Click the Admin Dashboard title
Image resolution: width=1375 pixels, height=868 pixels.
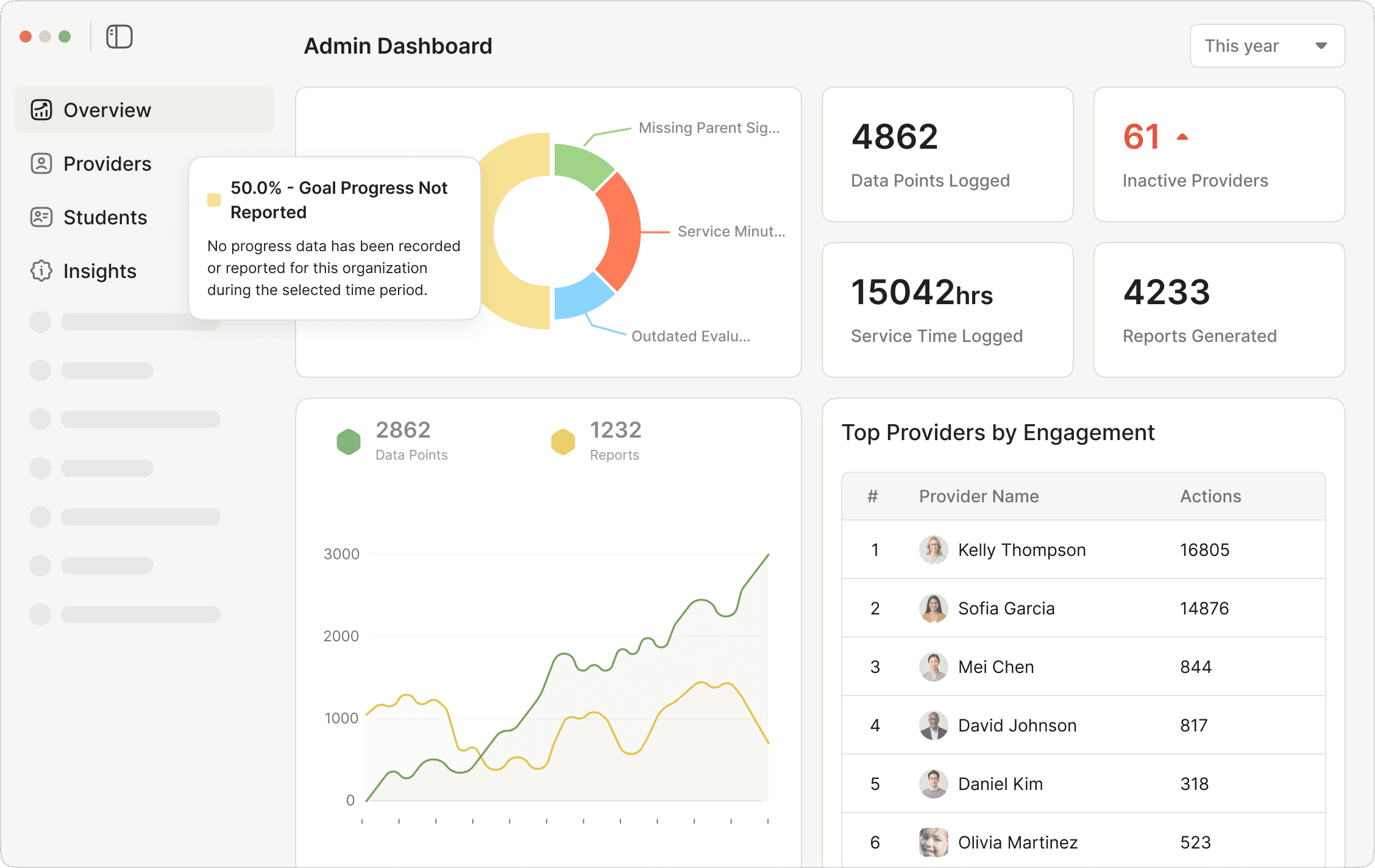point(398,46)
